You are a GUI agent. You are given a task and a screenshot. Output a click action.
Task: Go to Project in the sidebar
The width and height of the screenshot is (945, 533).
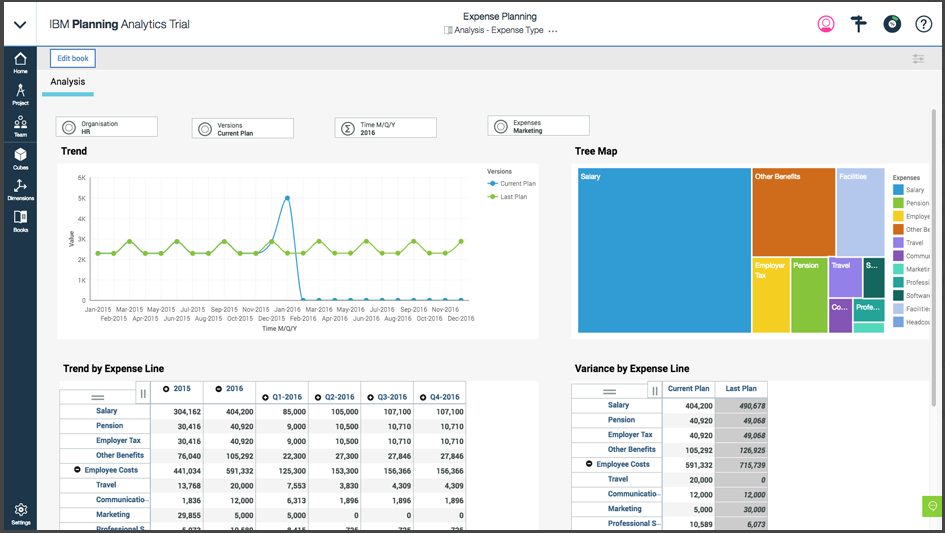[20, 94]
